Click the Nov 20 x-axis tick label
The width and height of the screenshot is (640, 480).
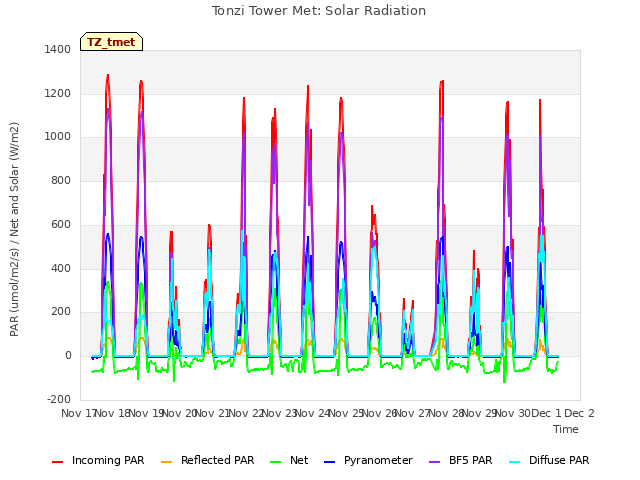180,413
